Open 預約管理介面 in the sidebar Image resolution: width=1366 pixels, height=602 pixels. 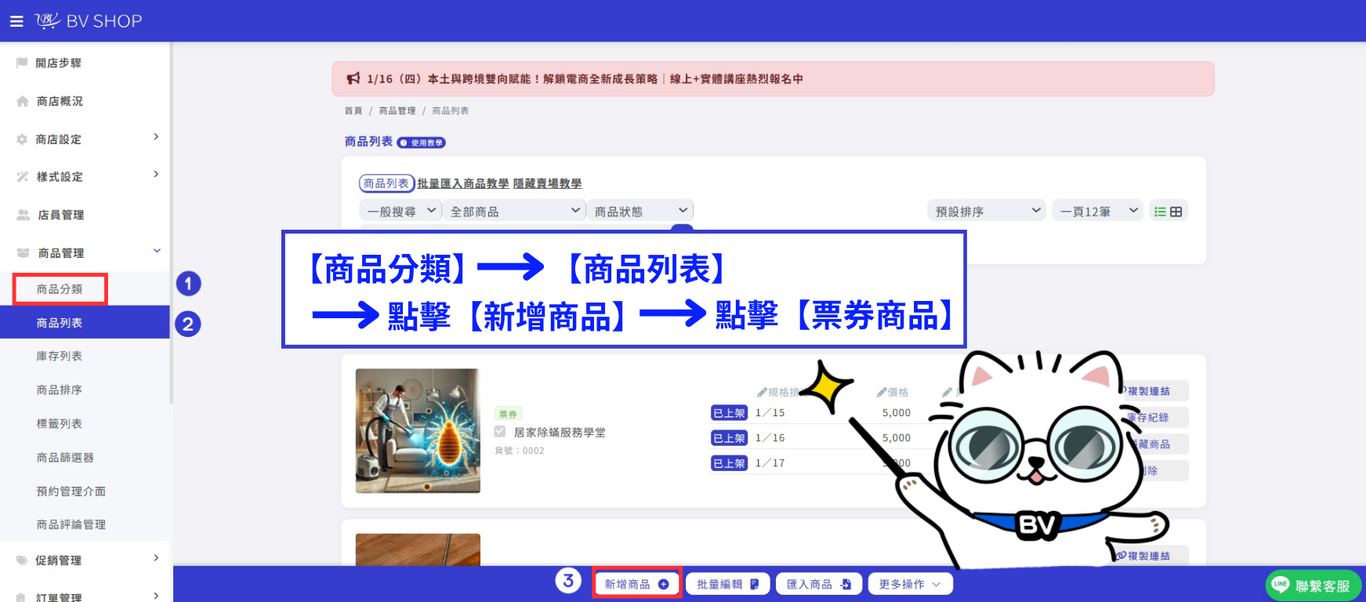coord(71,491)
